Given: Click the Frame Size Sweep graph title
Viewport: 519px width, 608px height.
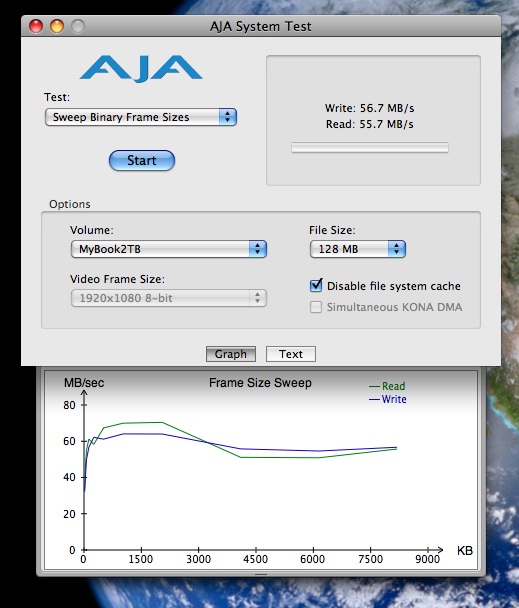Looking at the screenshot, I should (x=260, y=383).
